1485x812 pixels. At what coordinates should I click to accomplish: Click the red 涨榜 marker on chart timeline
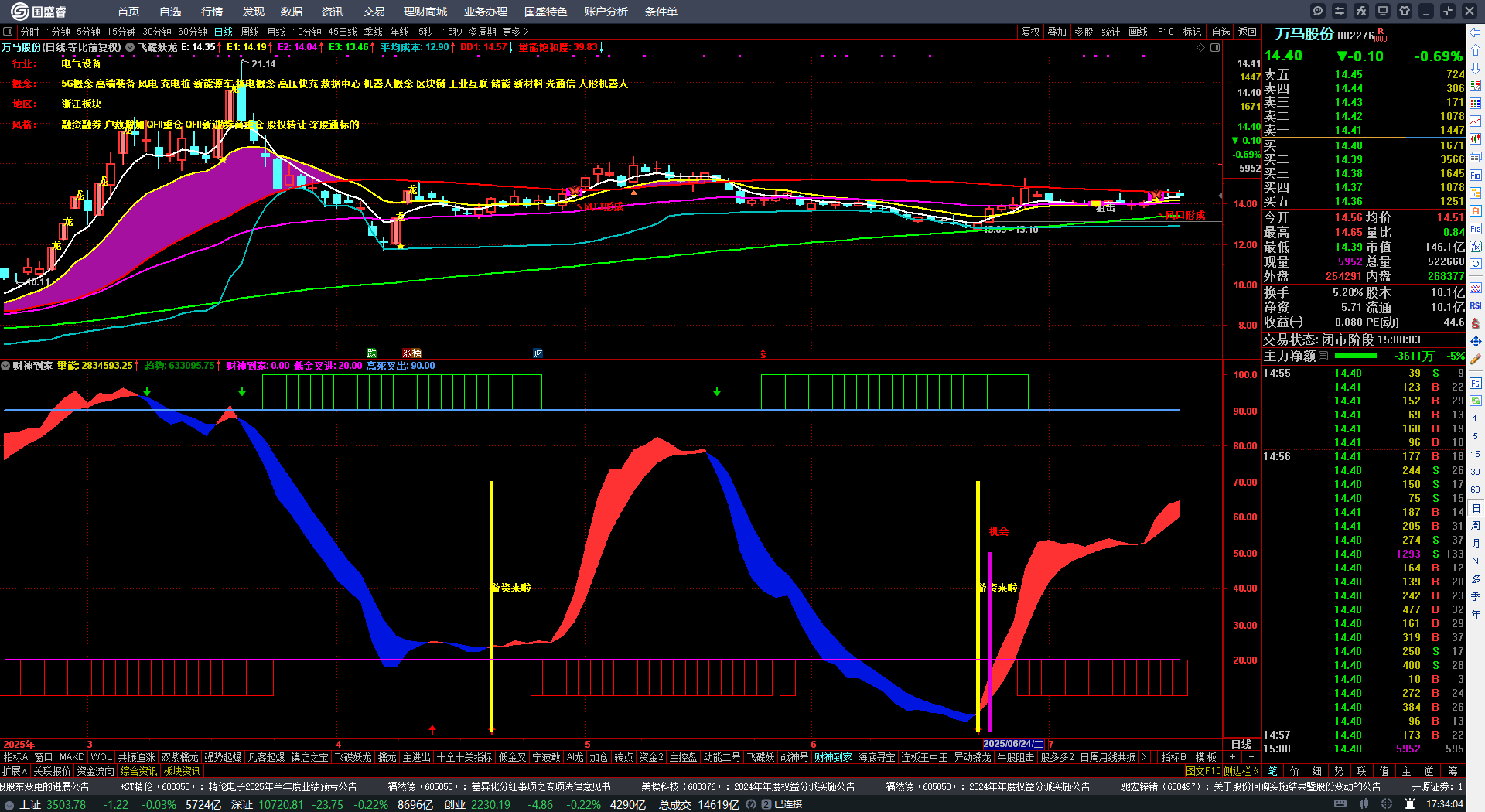point(411,353)
